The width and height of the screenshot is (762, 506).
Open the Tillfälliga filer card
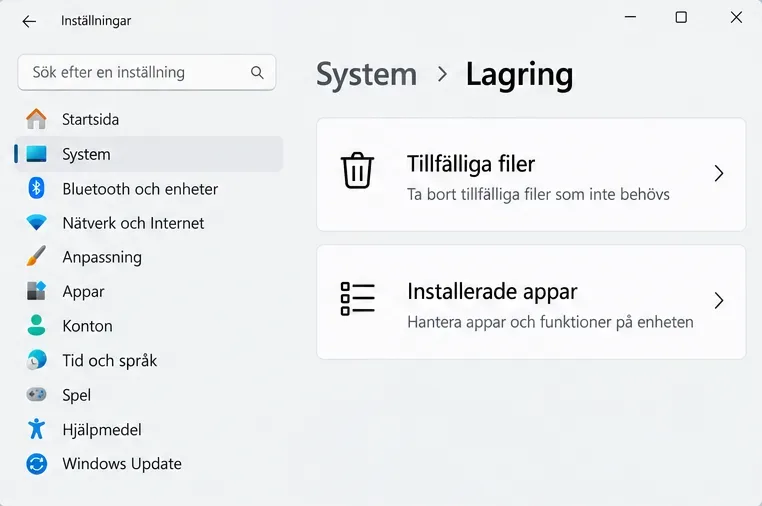pyautogui.click(x=531, y=174)
